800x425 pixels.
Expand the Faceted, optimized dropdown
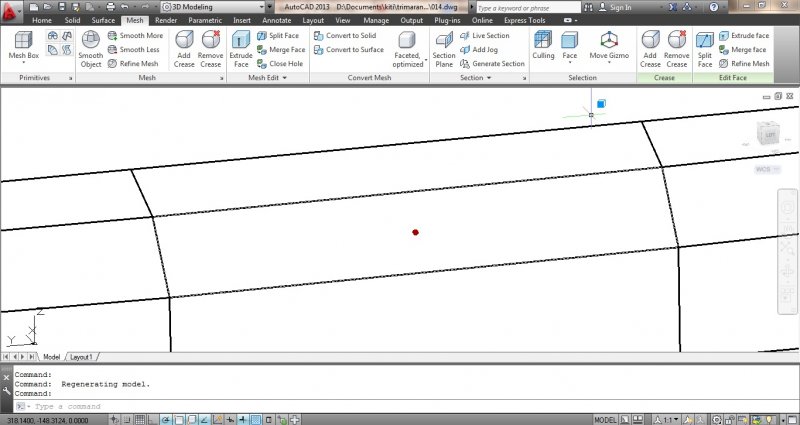click(x=426, y=60)
